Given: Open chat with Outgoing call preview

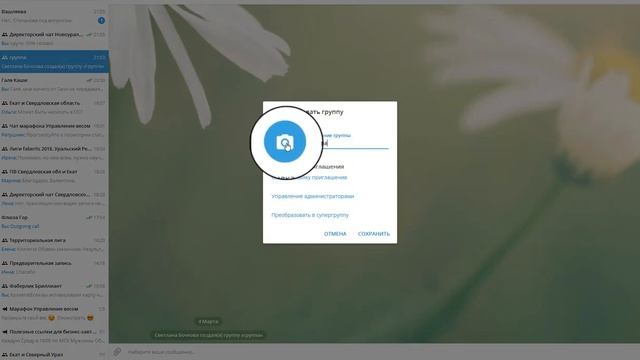Looking at the screenshot, I should tap(54, 222).
